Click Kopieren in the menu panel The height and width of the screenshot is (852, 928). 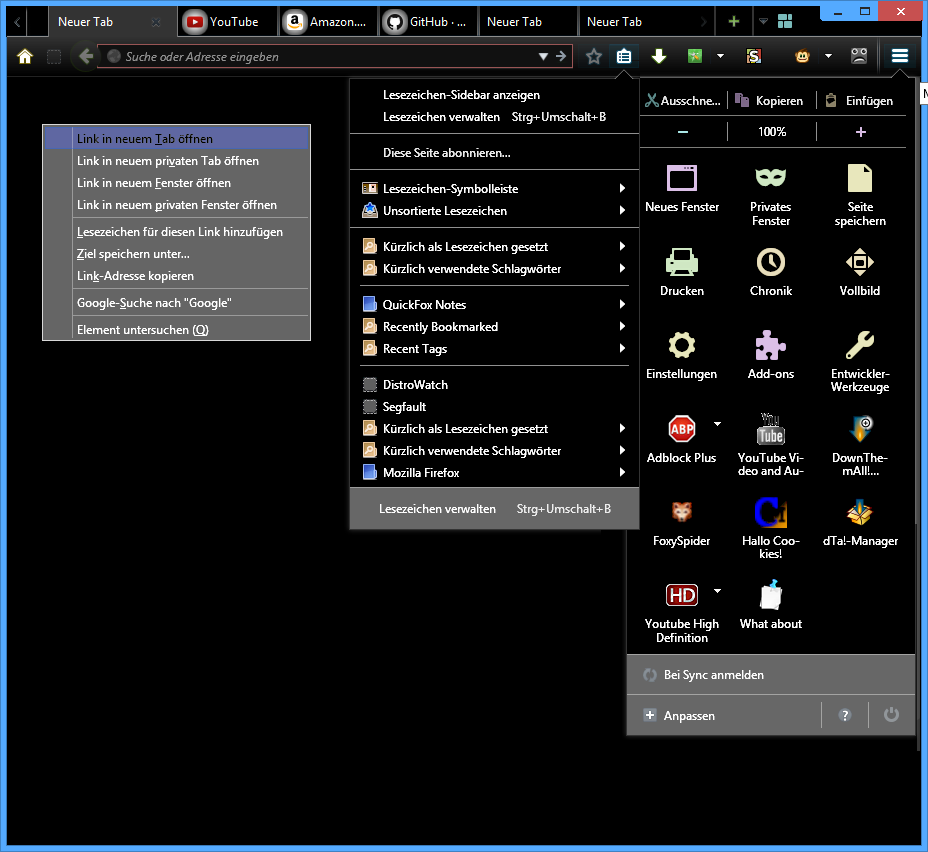click(771, 101)
